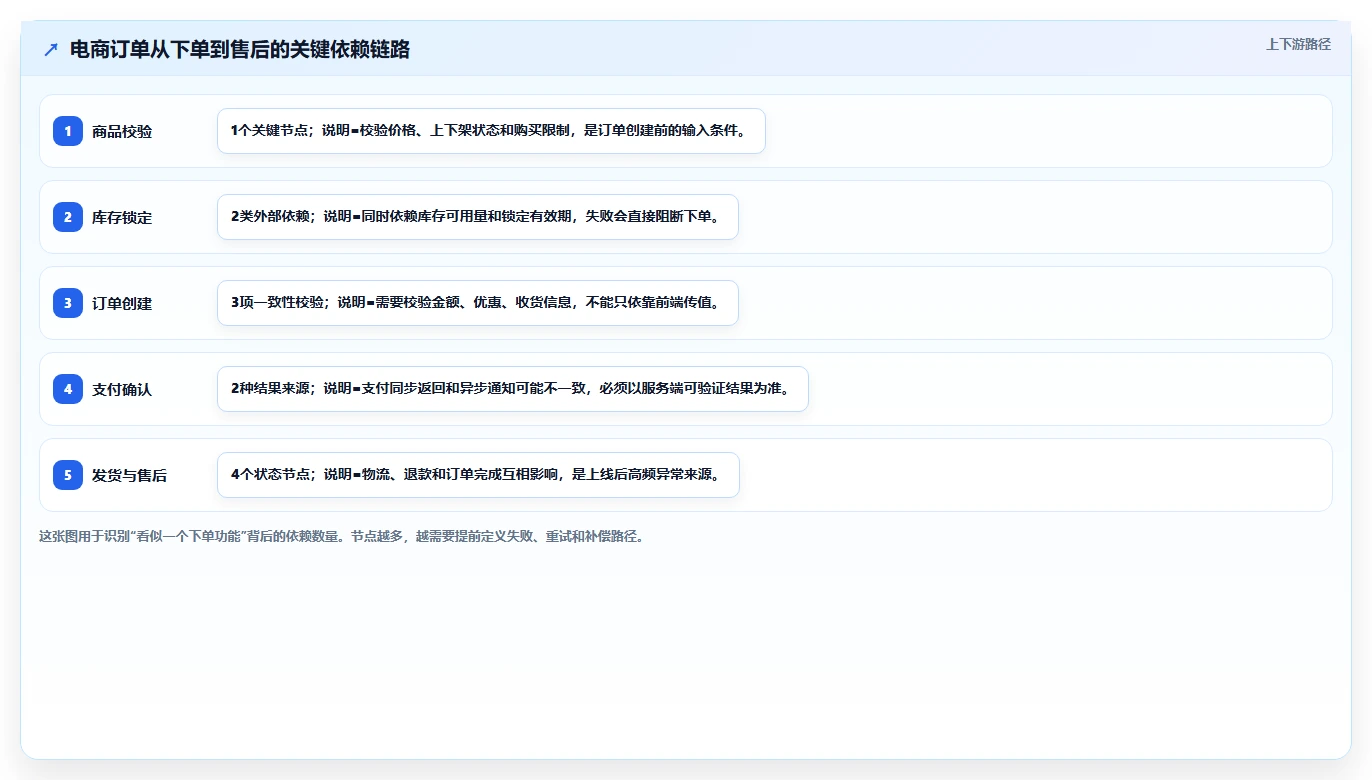Image resolution: width=1372 pixels, height=780 pixels.
Task: Click the description box starting 1个关键节点
Action: (491, 131)
